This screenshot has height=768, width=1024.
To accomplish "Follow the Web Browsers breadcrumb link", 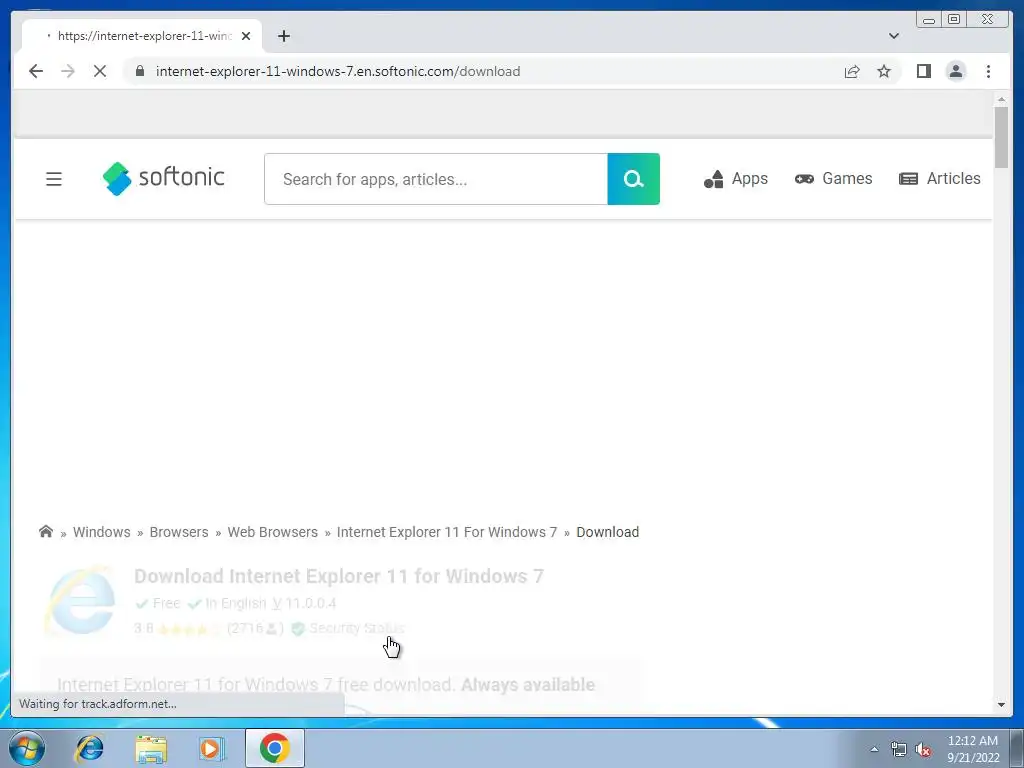I will tap(272, 532).
